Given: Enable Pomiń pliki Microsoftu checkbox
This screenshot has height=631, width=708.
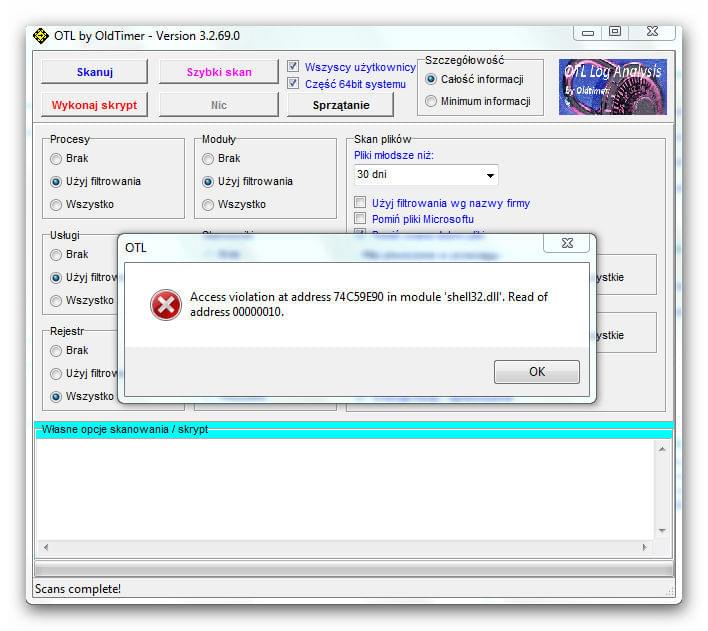Looking at the screenshot, I should pyautogui.click(x=360, y=219).
